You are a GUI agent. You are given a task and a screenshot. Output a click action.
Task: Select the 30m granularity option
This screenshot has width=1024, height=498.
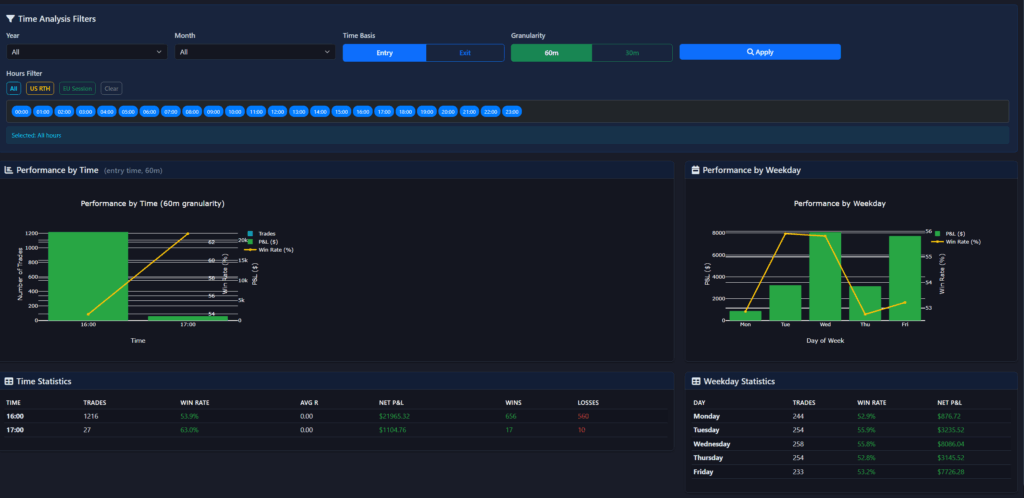(x=631, y=52)
